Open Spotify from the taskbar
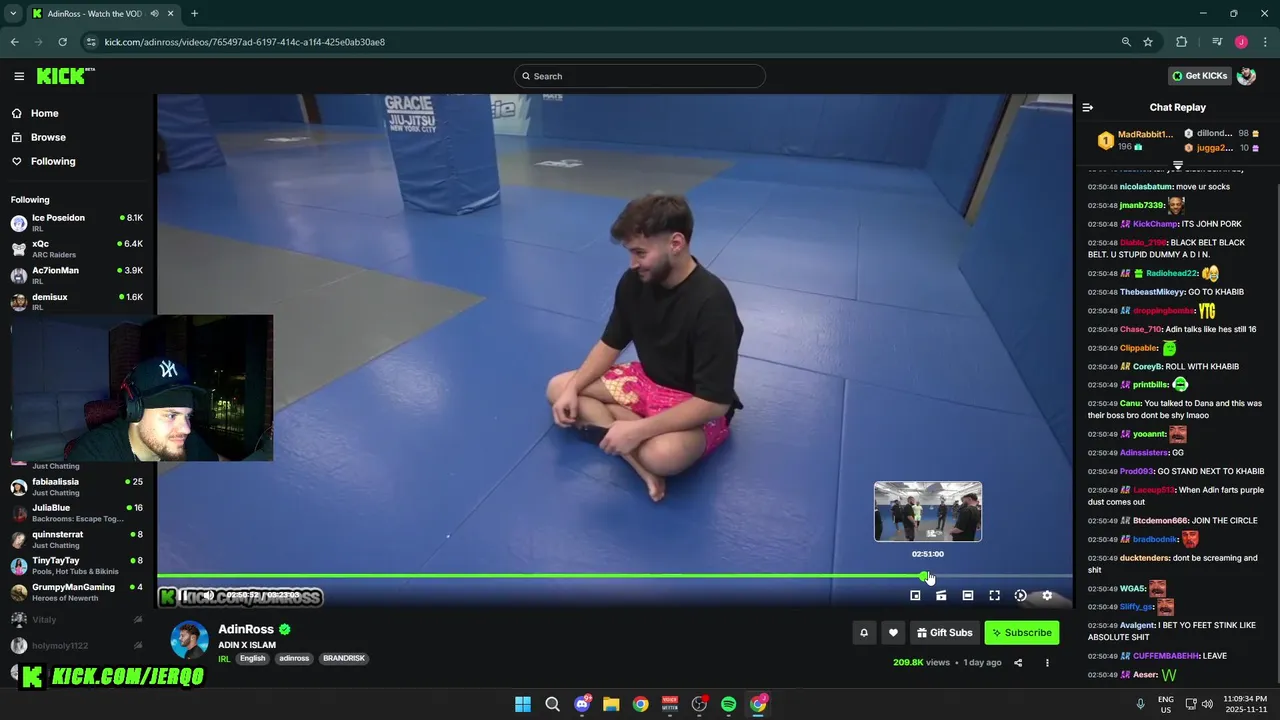The height and width of the screenshot is (720, 1280). [729, 704]
